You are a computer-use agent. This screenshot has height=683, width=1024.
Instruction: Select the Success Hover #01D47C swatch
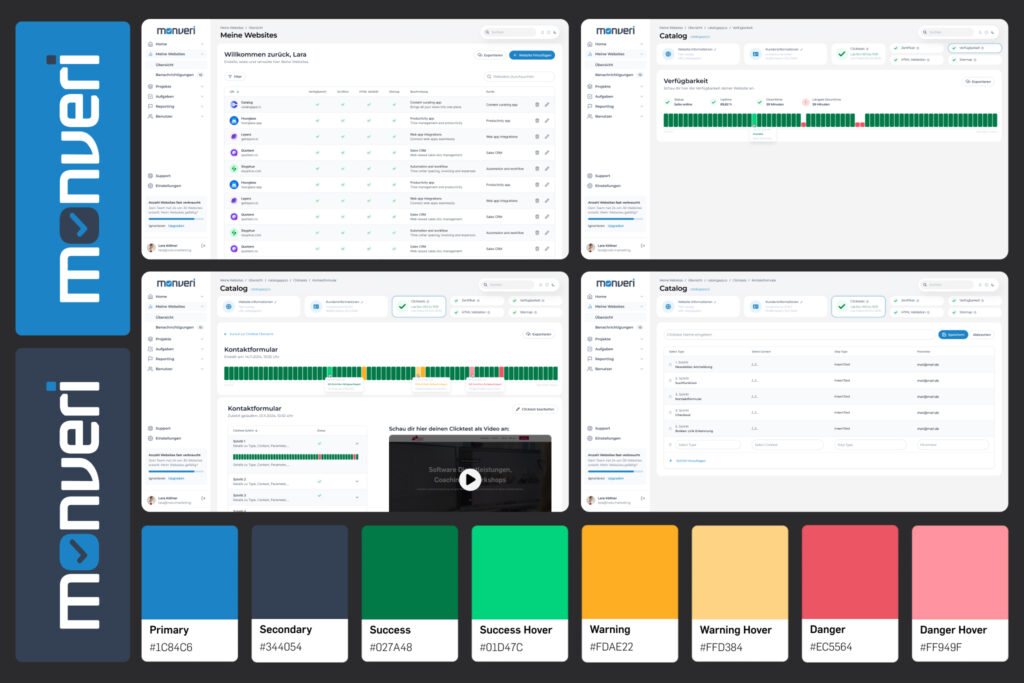click(520, 594)
